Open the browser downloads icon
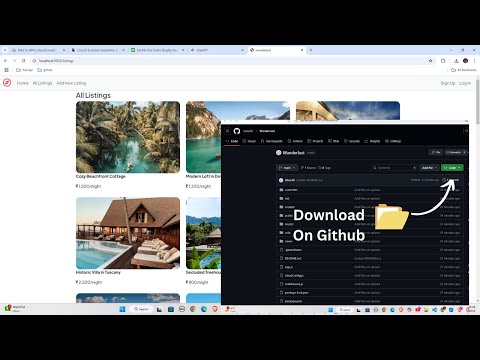The width and height of the screenshot is (480, 360). pos(456,61)
